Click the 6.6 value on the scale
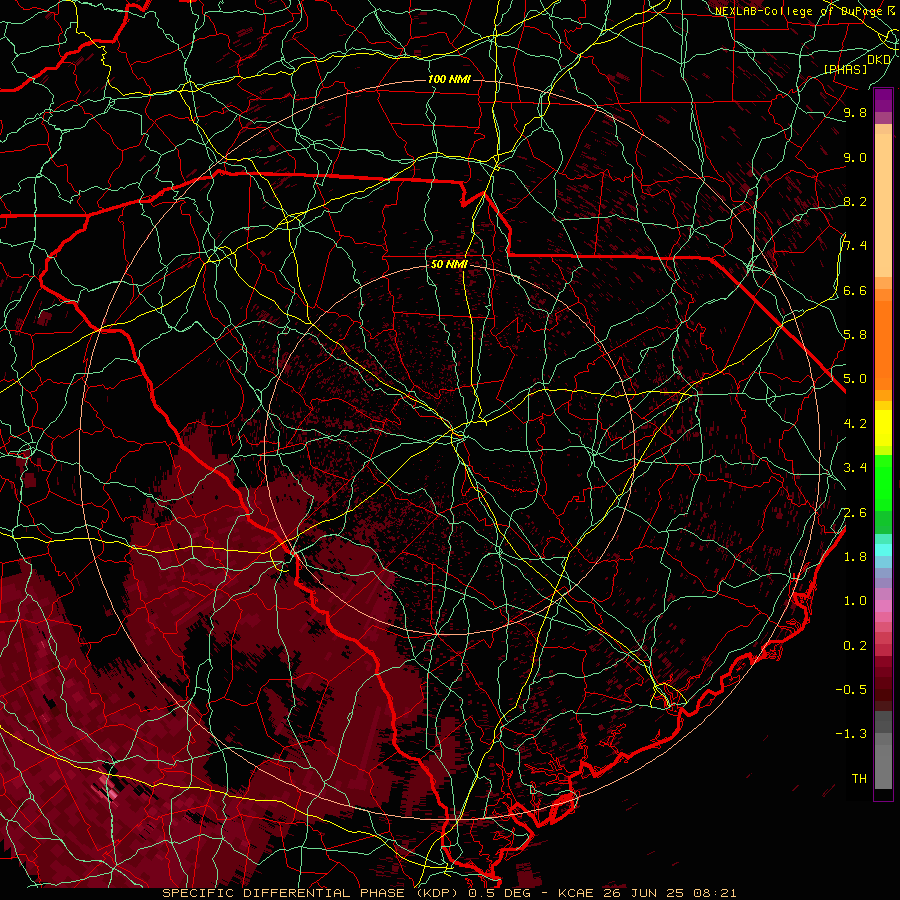 point(855,290)
